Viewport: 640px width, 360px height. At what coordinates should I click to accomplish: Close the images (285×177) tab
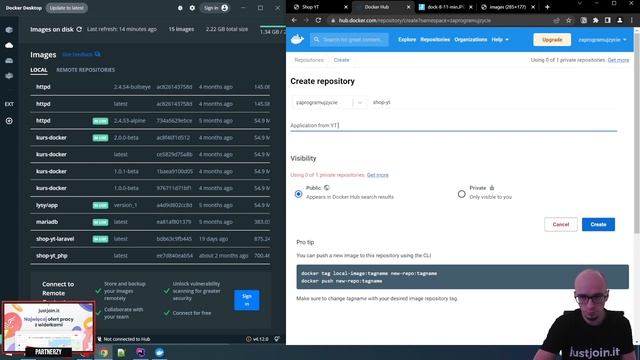[x=533, y=7]
